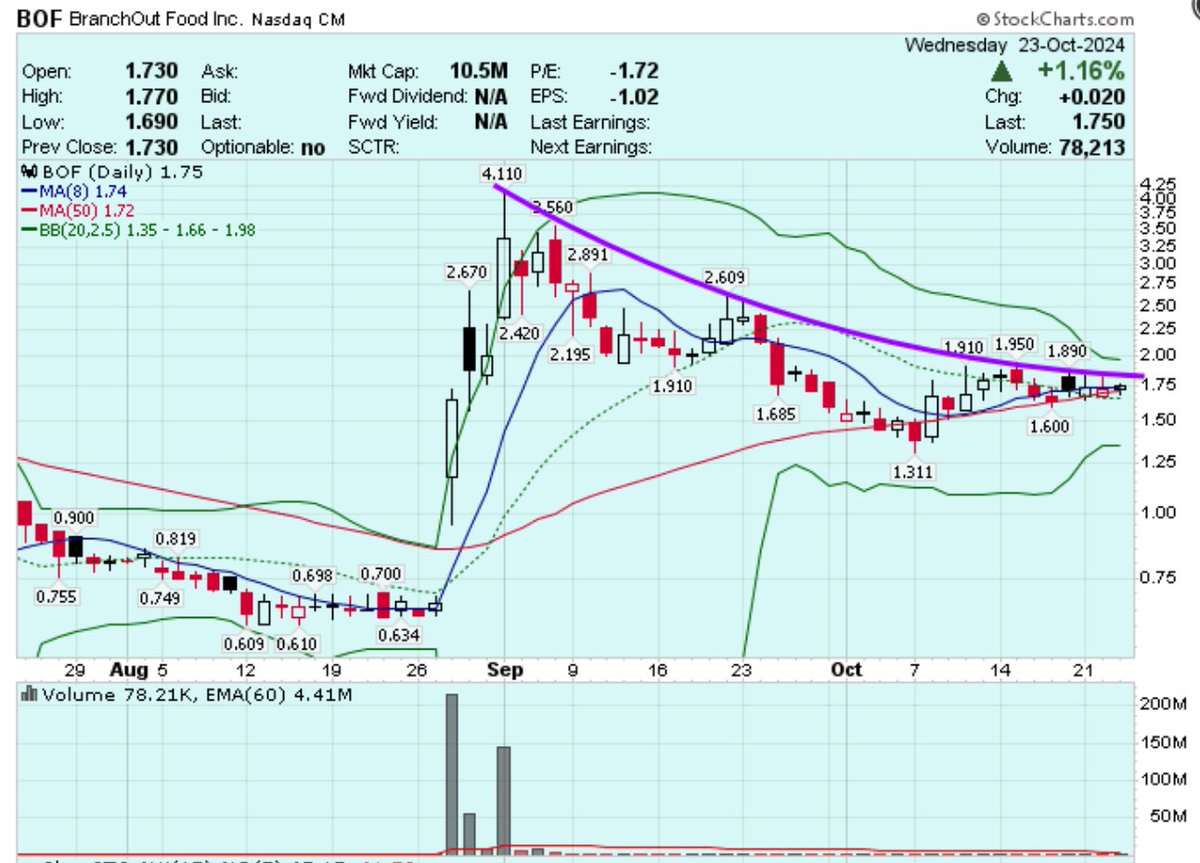Click the 0.634 price label
Image resolution: width=1200 pixels, height=863 pixels.
[398, 633]
